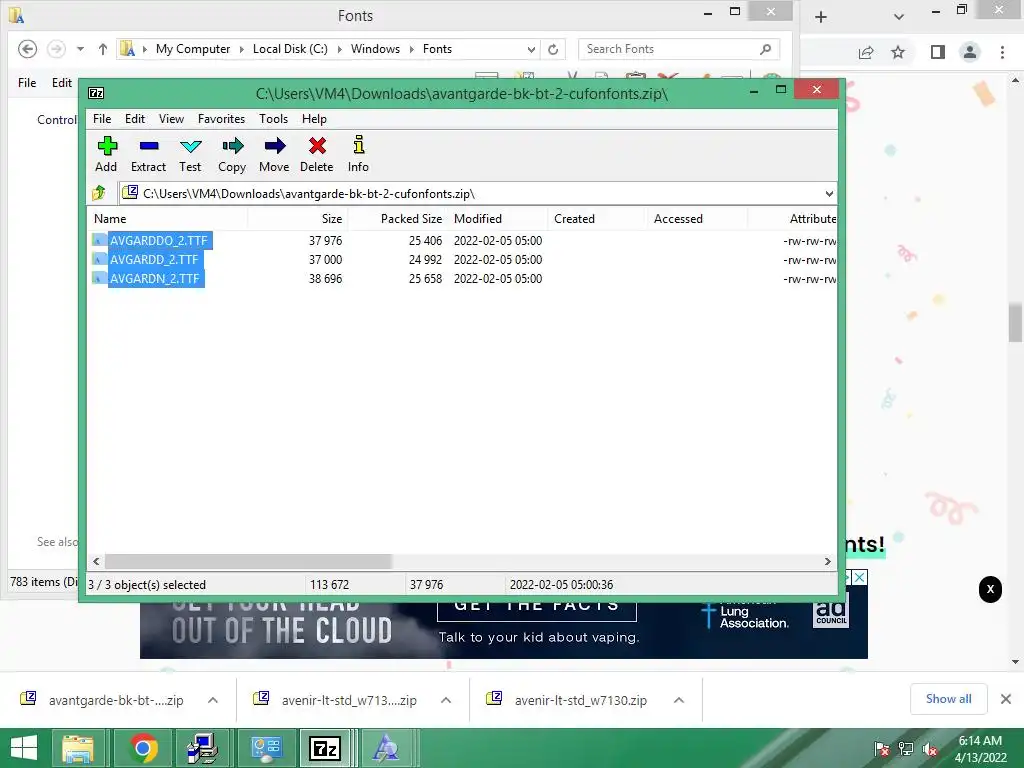Click the left arrow of horizontal scrollbar
The width and height of the screenshot is (1024, 768).
pos(96,561)
